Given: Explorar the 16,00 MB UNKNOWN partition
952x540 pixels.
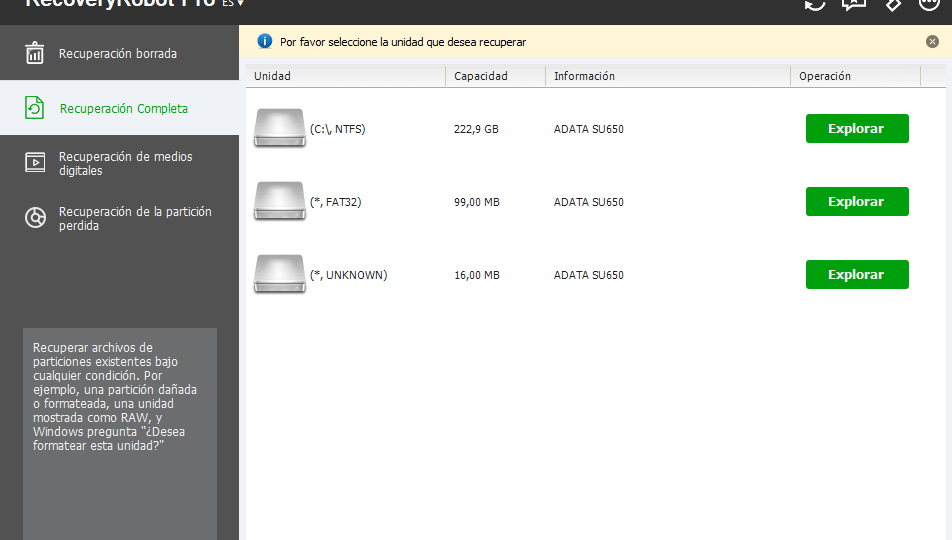Looking at the screenshot, I should (857, 274).
